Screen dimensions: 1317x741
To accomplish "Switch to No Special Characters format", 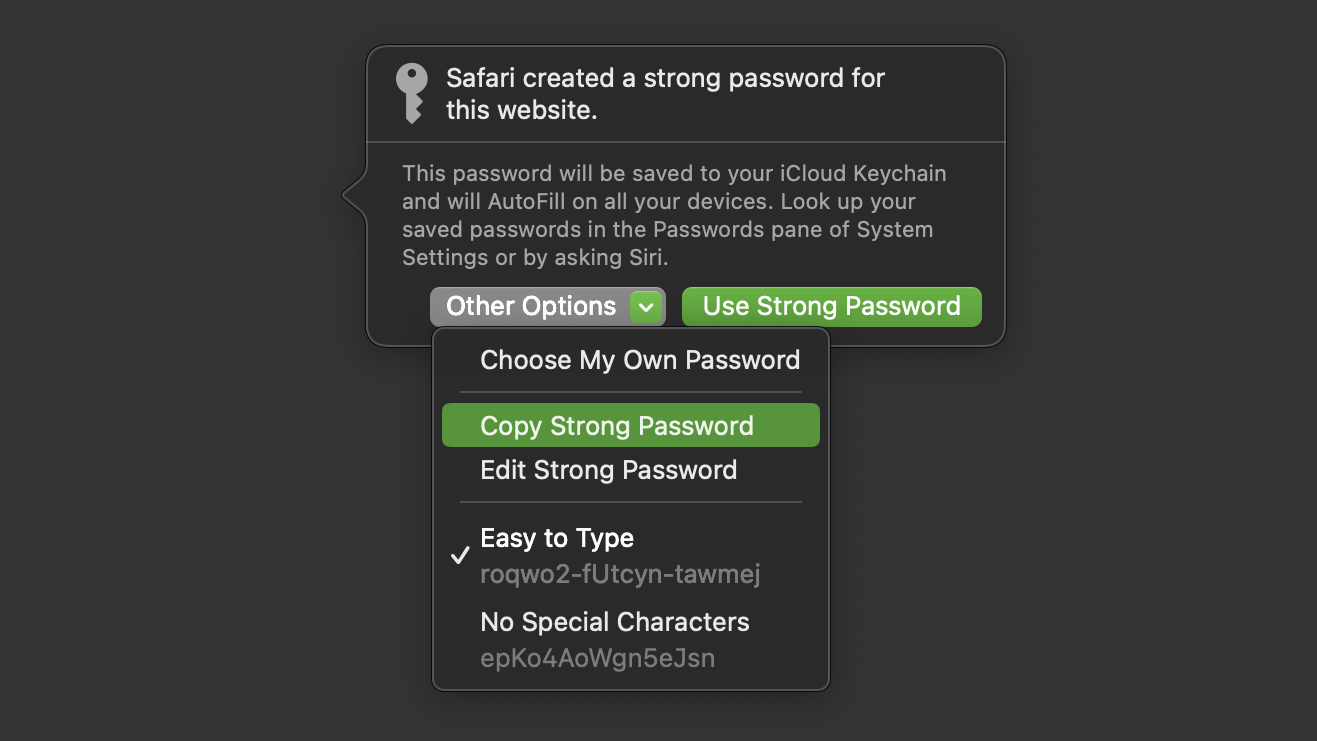I will (x=614, y=622).
